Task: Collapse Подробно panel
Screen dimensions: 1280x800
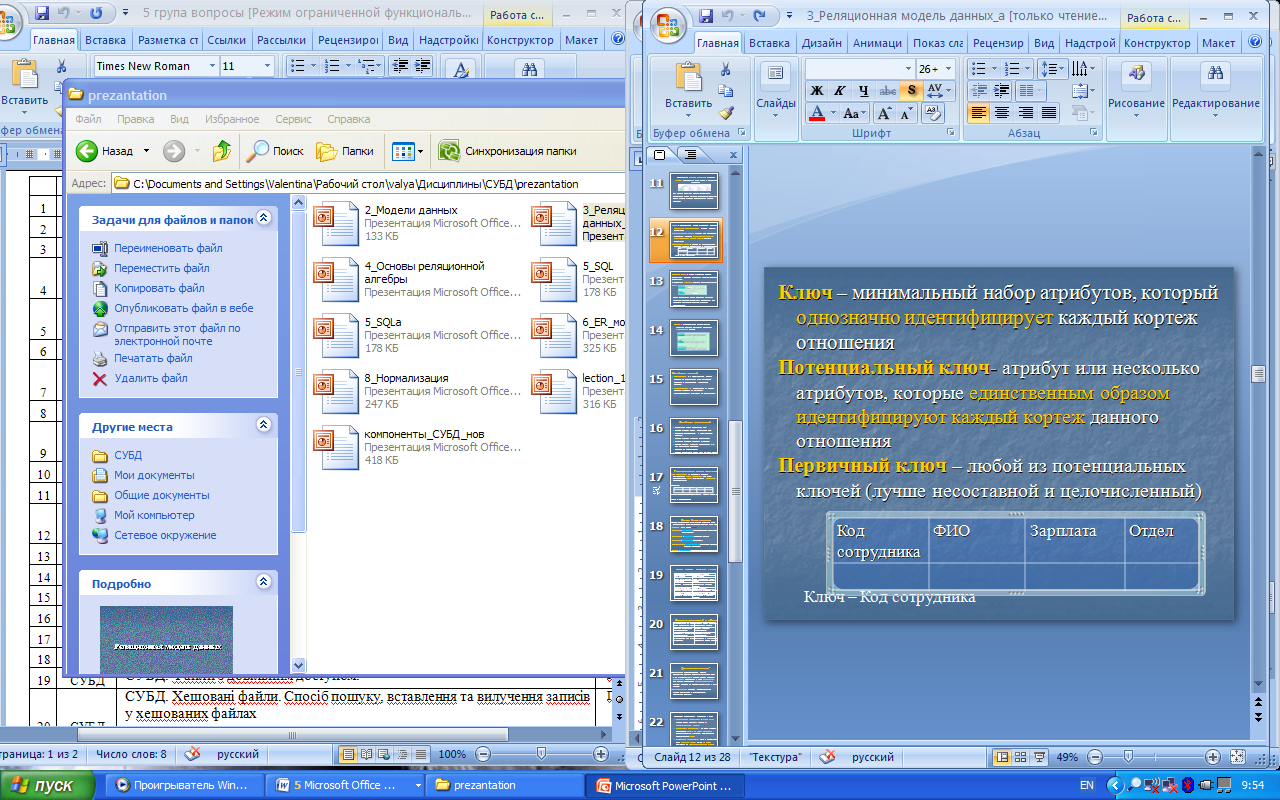Action: point(264,581)
